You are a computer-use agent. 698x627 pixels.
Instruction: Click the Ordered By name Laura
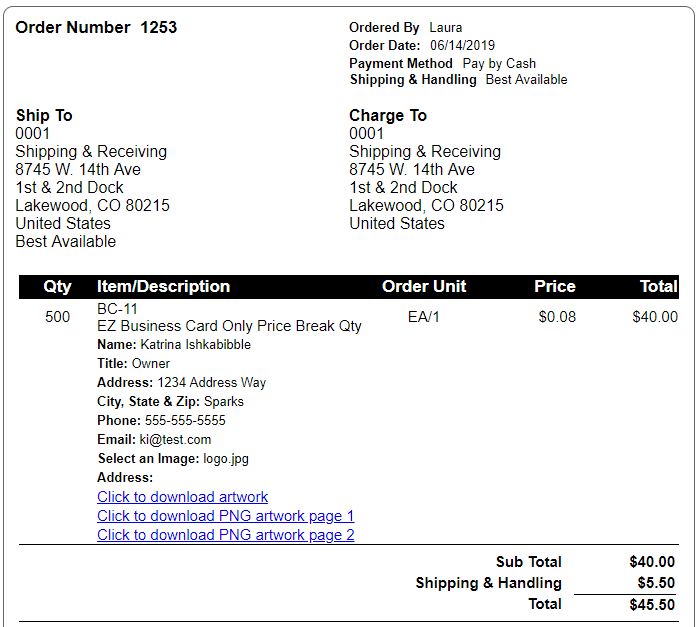point(446,28)
